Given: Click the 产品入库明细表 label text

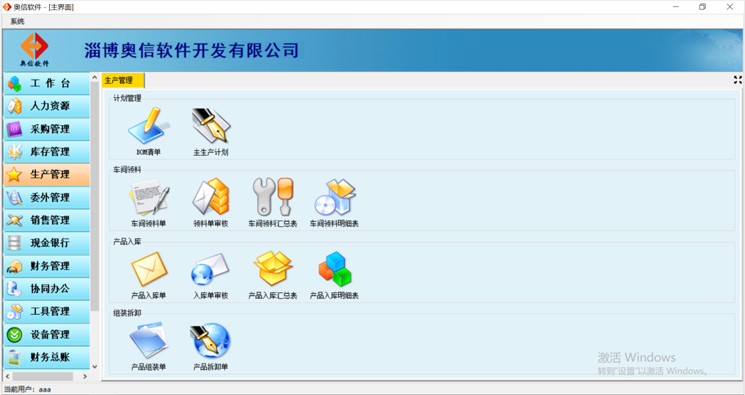Looking at the screenshot, I should coord(334,296).
